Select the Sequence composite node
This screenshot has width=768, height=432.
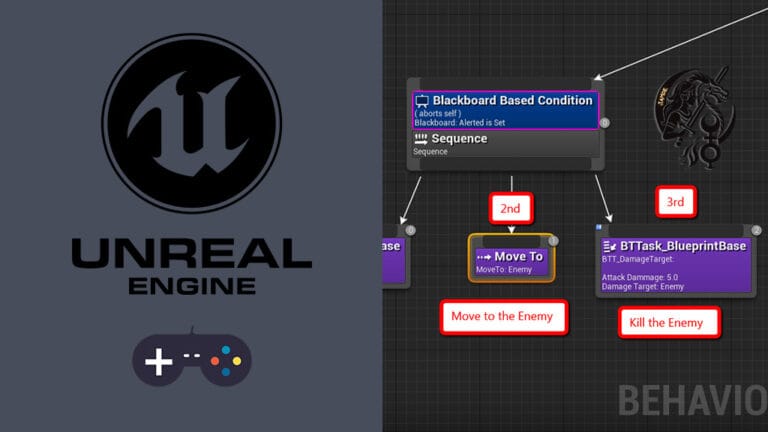505,144
